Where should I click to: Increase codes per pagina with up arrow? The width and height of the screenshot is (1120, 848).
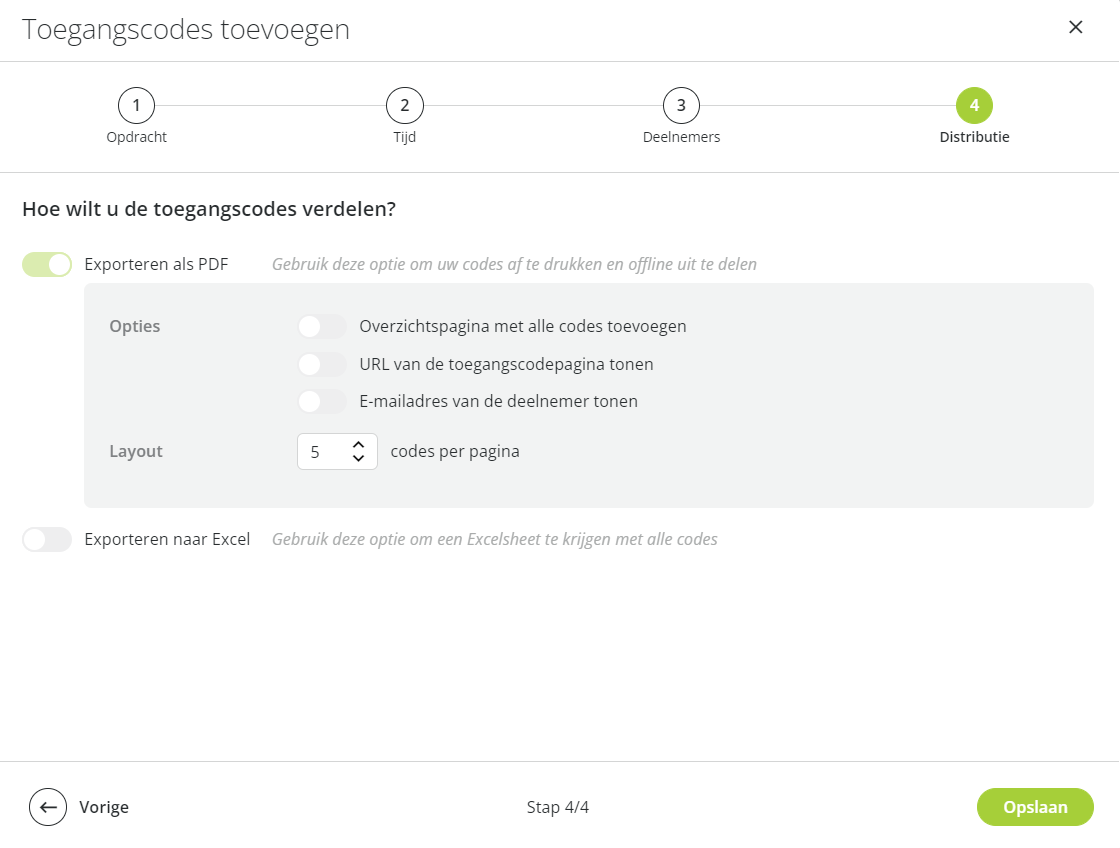tap(359, 444)
